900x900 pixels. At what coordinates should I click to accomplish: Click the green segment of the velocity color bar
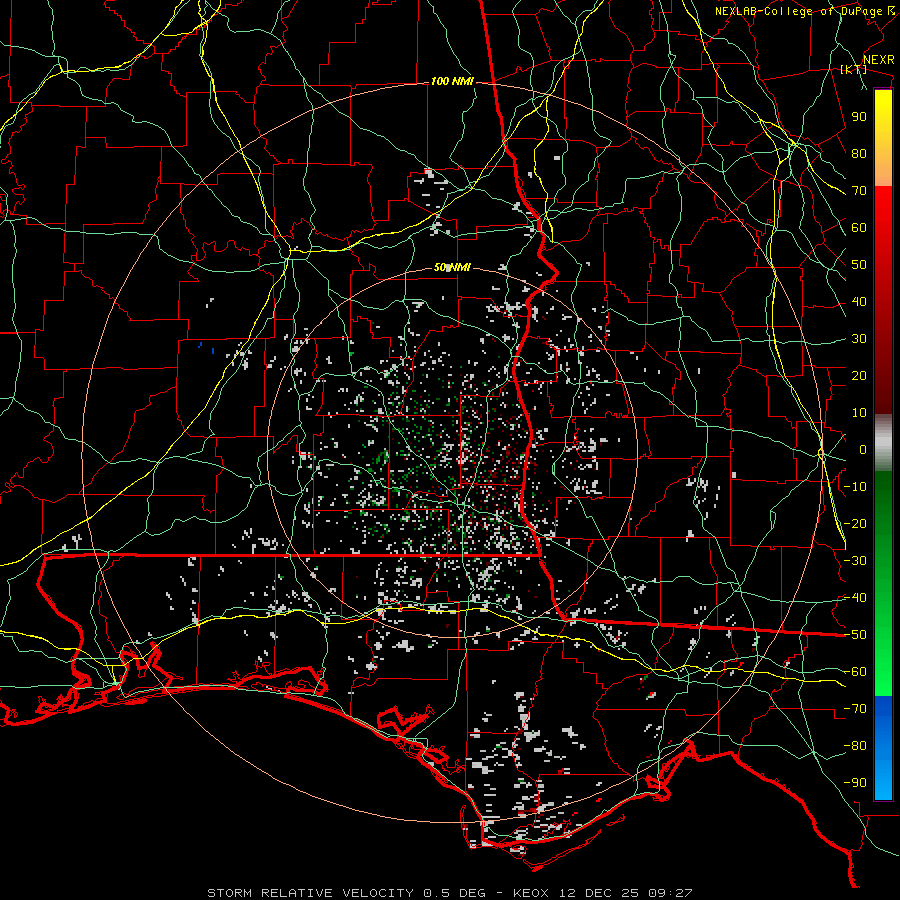pyautogui.click(x=883, y=583)
